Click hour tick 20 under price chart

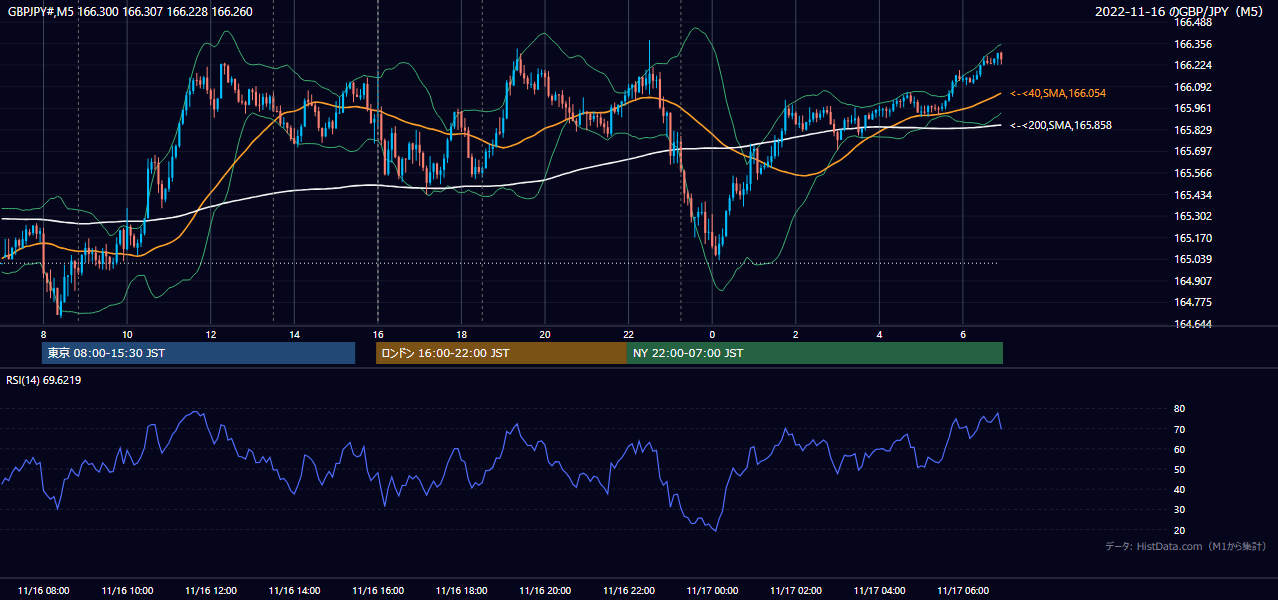pos(545,334)
